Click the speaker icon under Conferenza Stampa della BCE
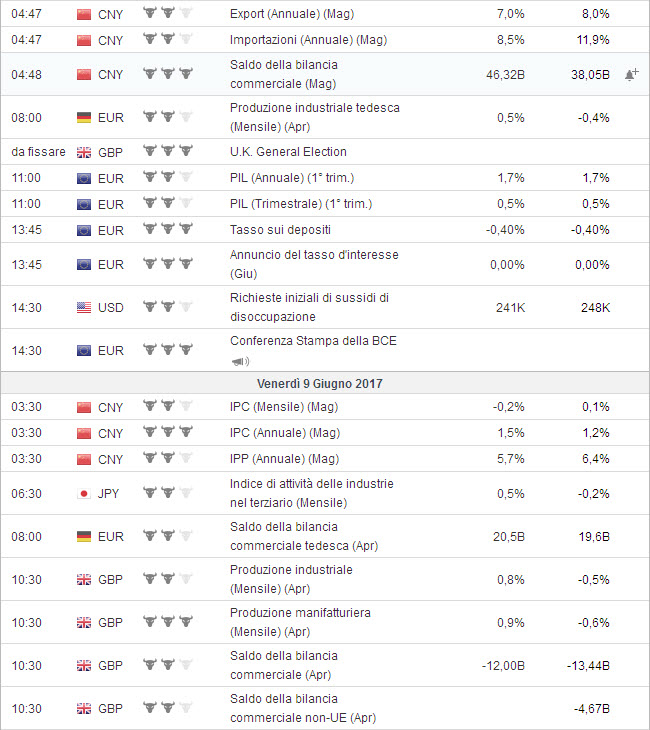650x730 pixels. click(x=240, y=360)
